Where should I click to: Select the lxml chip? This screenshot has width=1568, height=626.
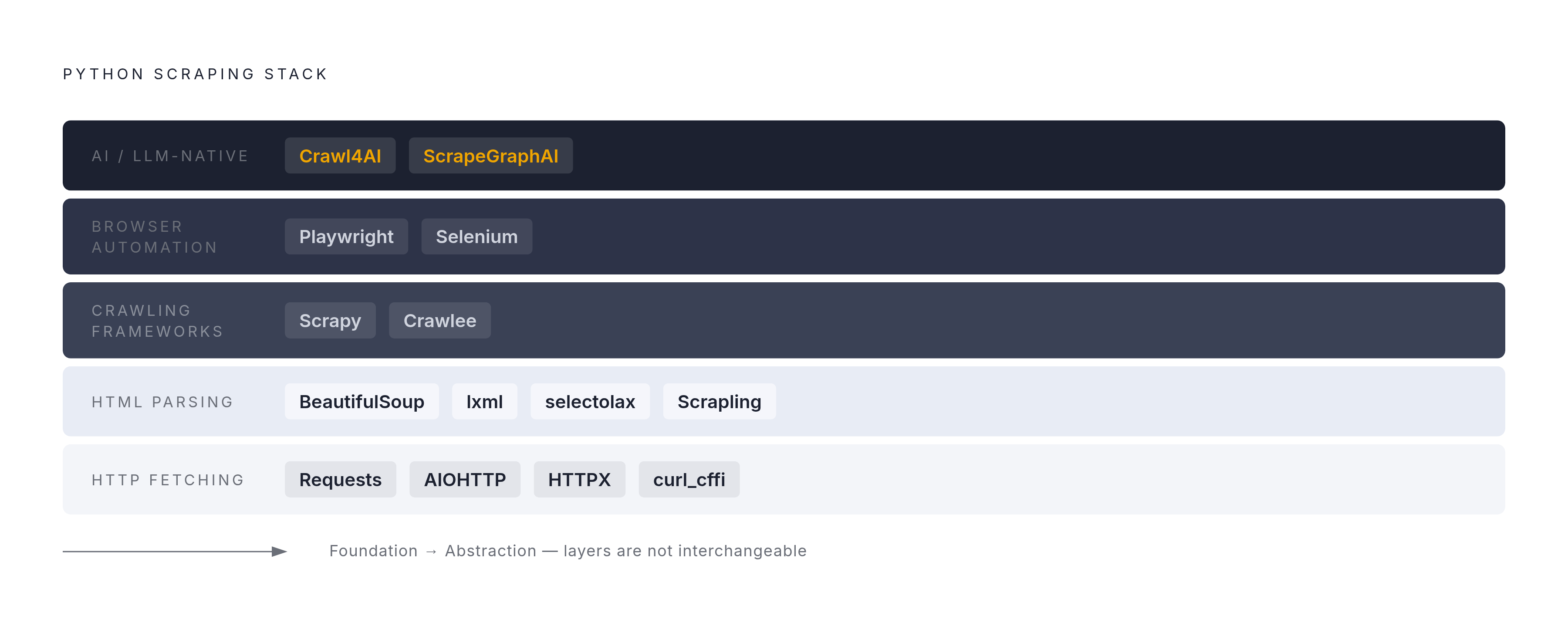coord(484,401)
